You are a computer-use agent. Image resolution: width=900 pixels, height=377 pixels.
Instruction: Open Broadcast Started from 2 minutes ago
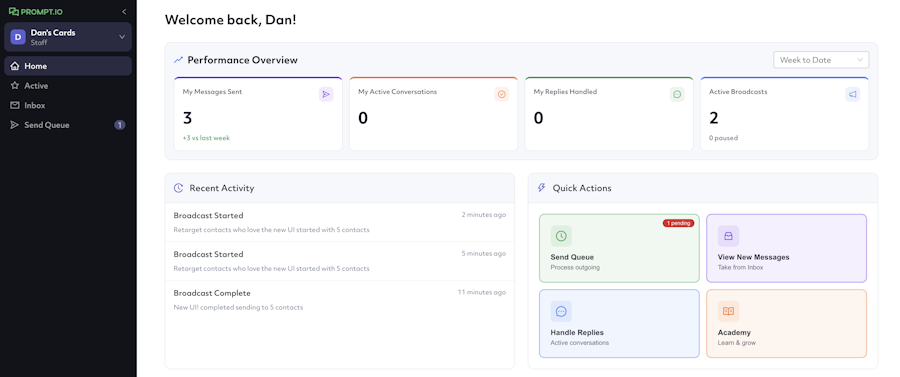(340, 222)
